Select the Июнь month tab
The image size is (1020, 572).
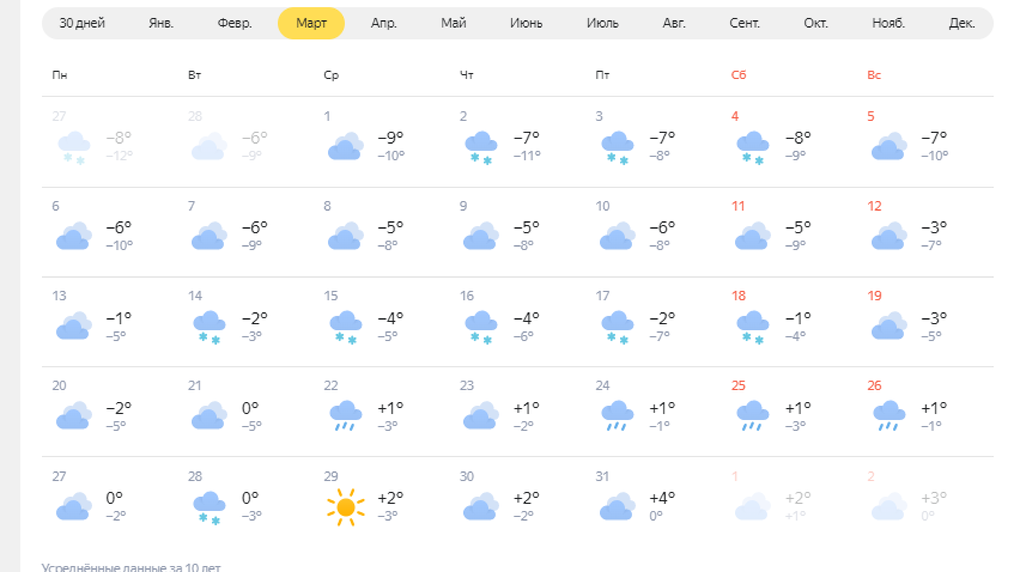(526, 23)
